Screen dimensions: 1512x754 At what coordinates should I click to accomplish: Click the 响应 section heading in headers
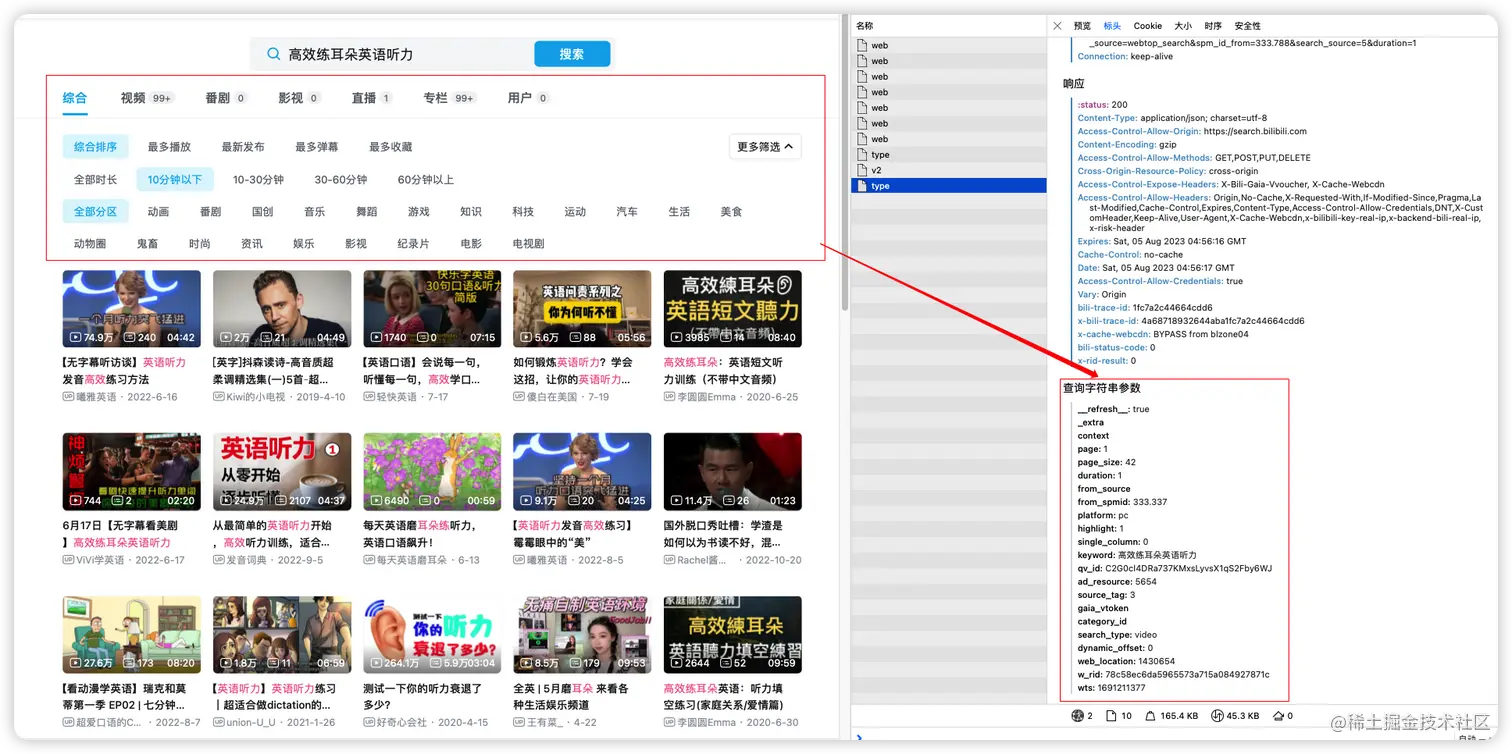[1073, 84]
